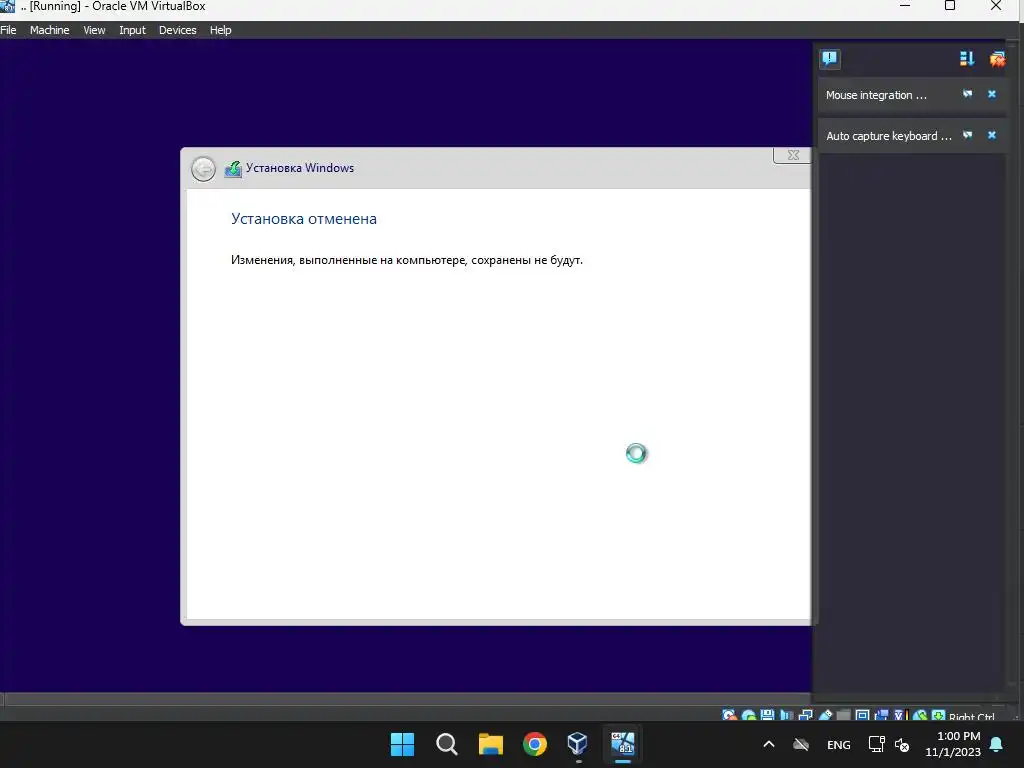Open the notification center speech-bubble icon

830,59
